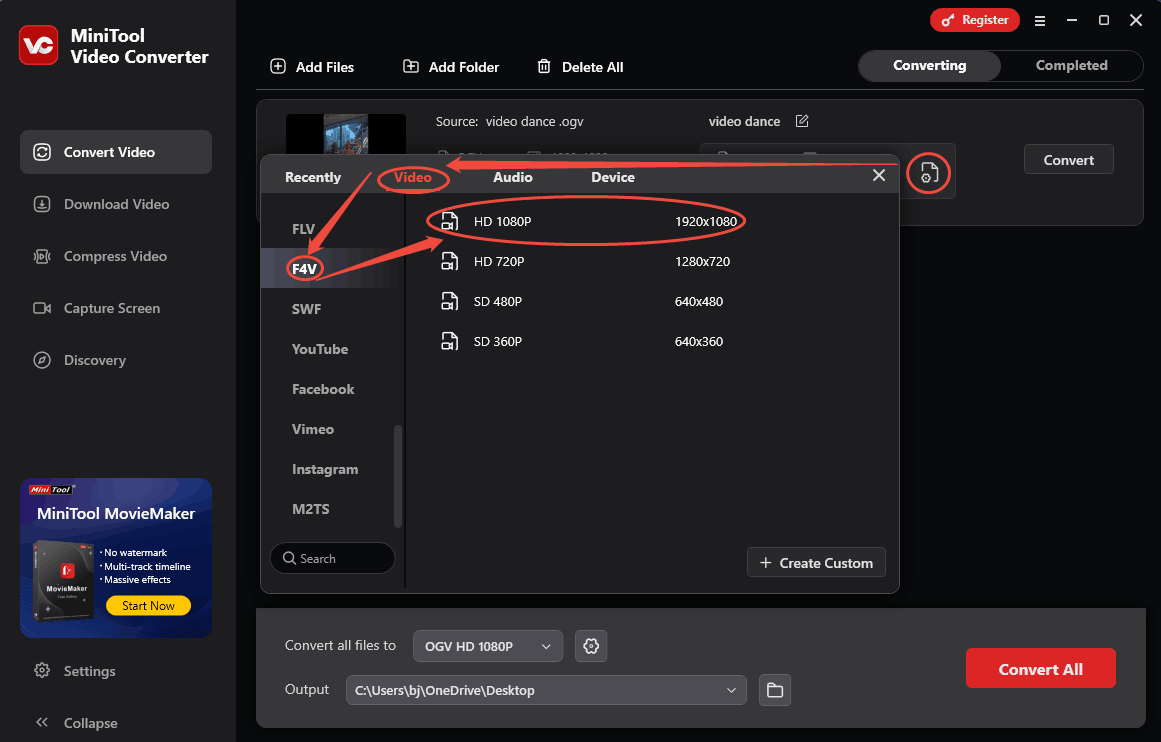Switch to the Converting tab

[x=929, y=65]
